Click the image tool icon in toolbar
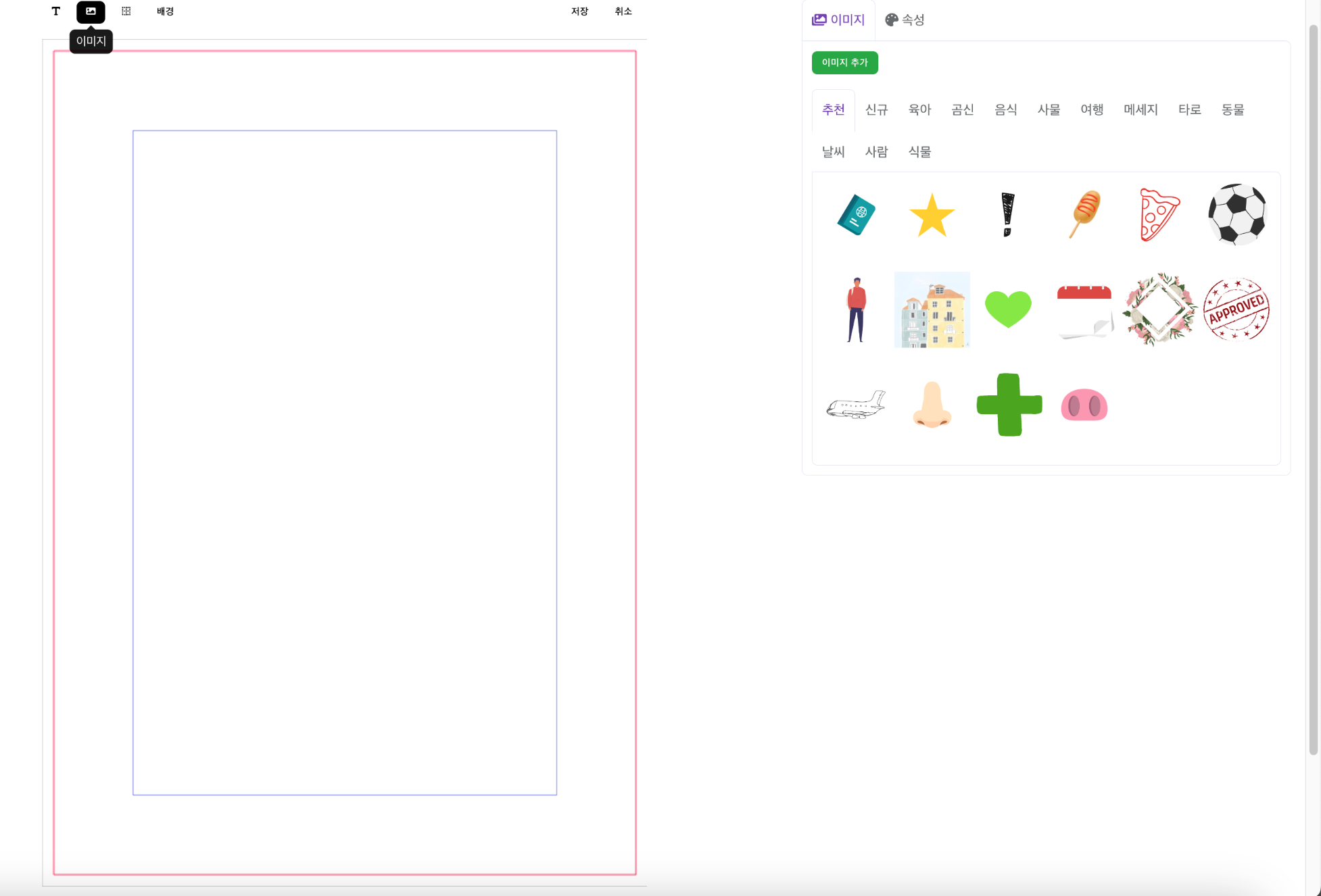This screenshot has height=896, width=1321. [91, 11]
